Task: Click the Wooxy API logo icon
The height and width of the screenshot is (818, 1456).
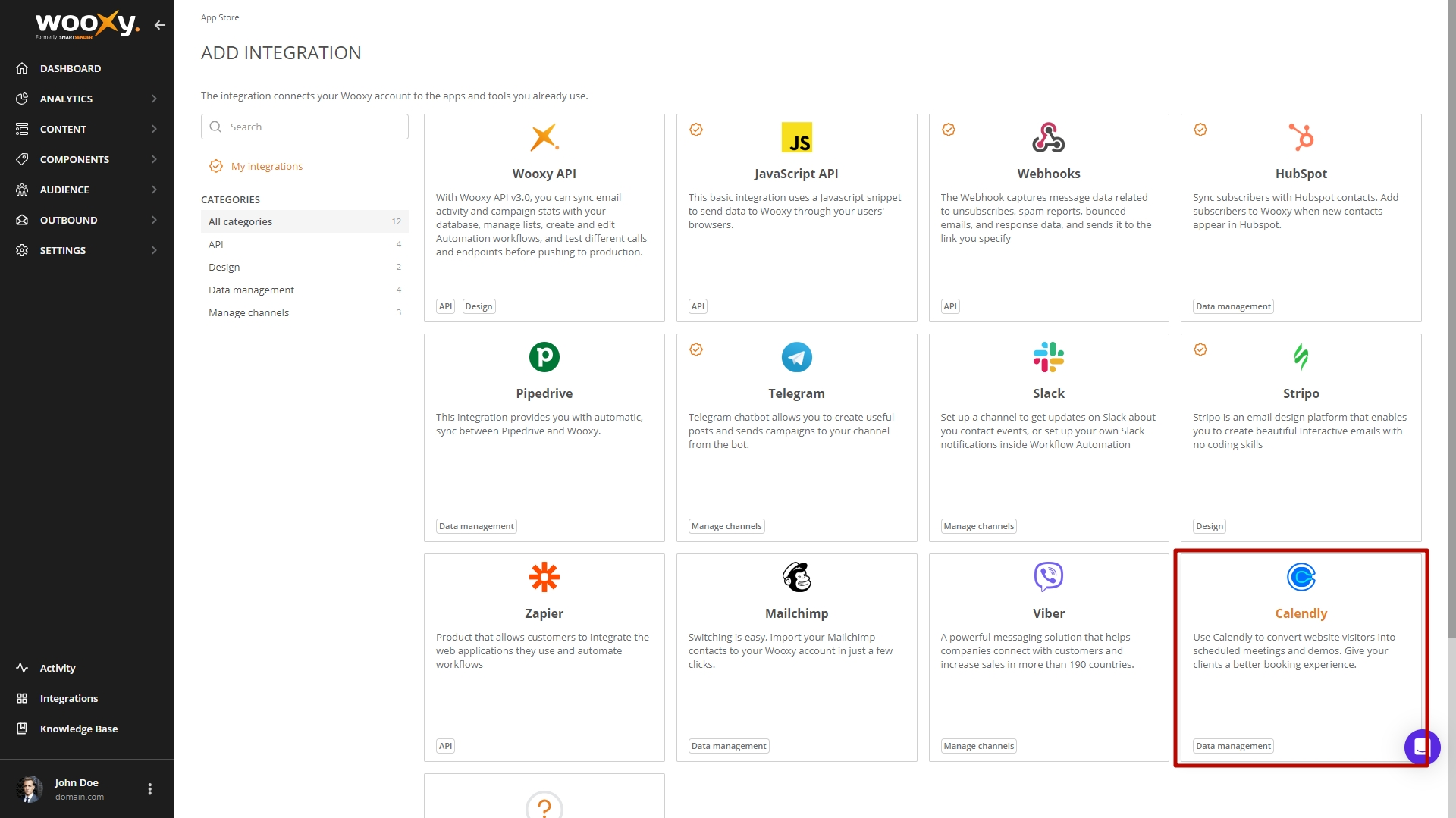Action: coord(544,137)
